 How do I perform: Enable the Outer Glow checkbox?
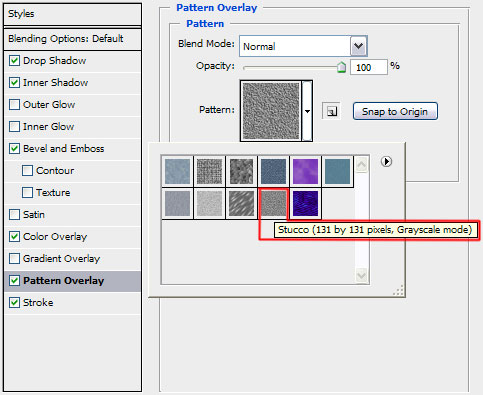(14, 105)
